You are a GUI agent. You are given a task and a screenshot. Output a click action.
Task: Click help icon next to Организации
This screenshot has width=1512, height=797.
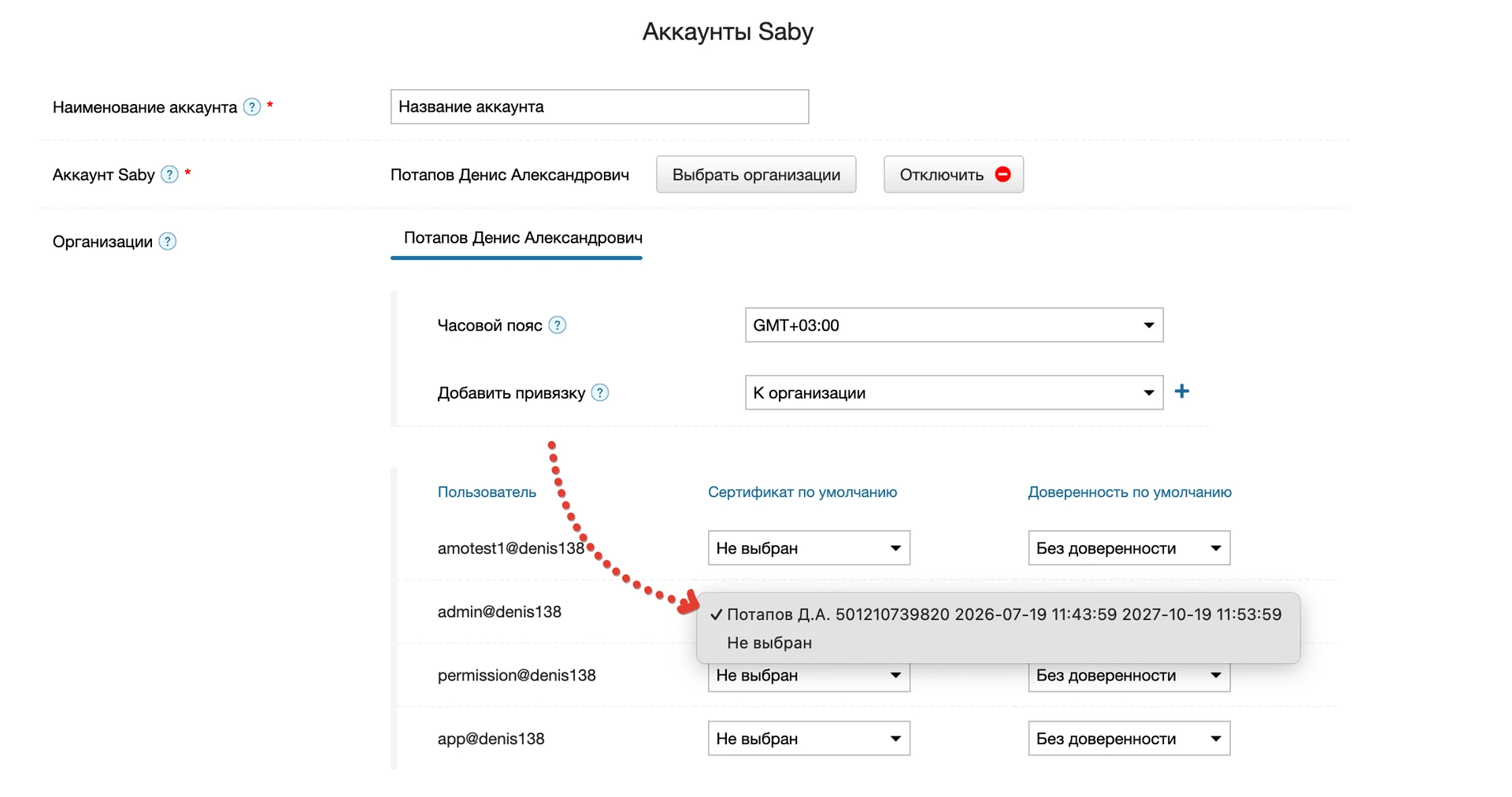coord(168,242)
